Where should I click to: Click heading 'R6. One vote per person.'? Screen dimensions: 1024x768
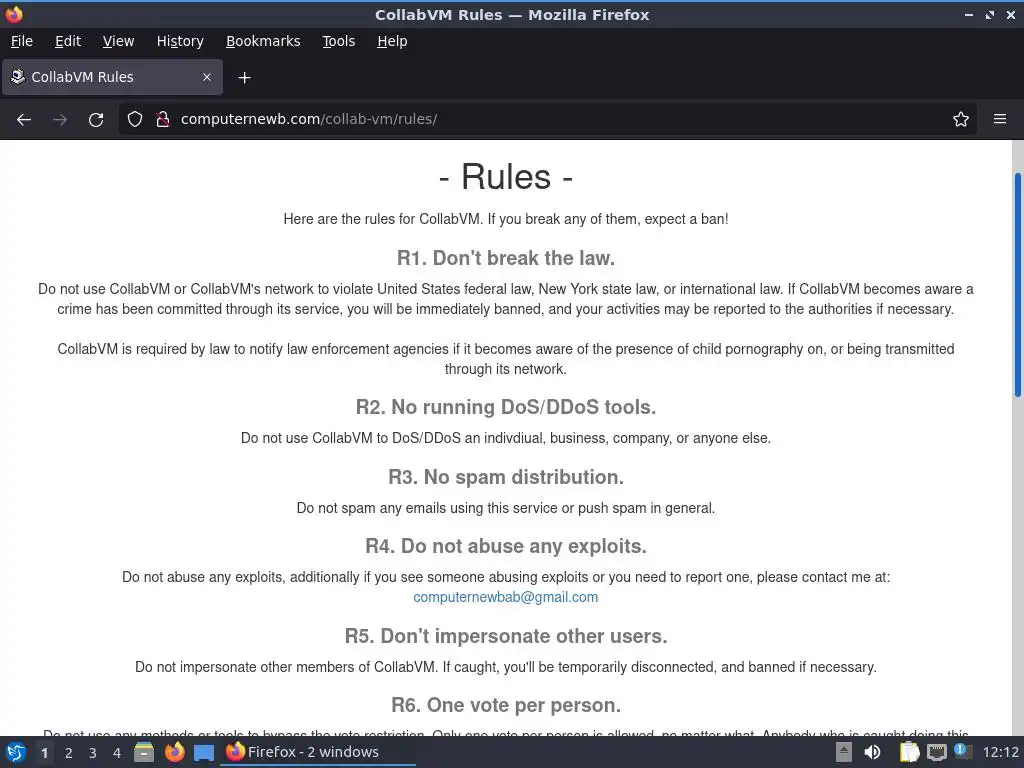coord(505,705)
